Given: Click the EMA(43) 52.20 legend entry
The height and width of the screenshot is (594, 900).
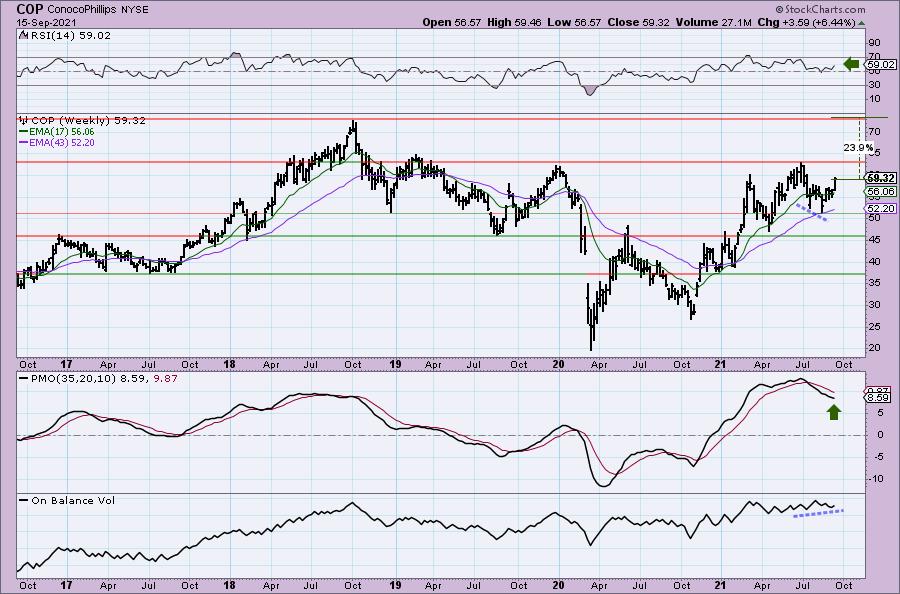Looking at the screenshot, I should [57, 142].
